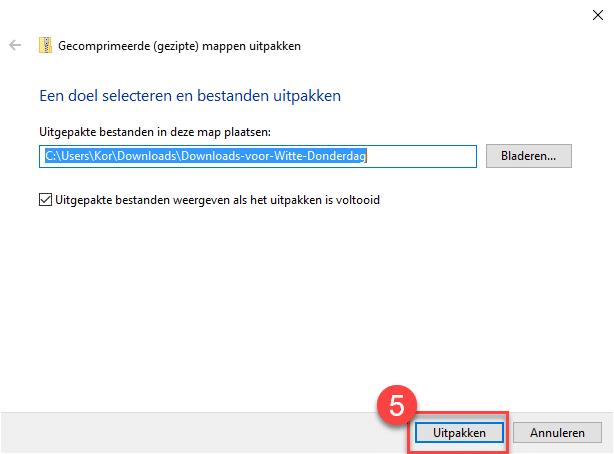Click the red step 5 badge
Viewport: 614px width, 454px height.
(396, 407)
